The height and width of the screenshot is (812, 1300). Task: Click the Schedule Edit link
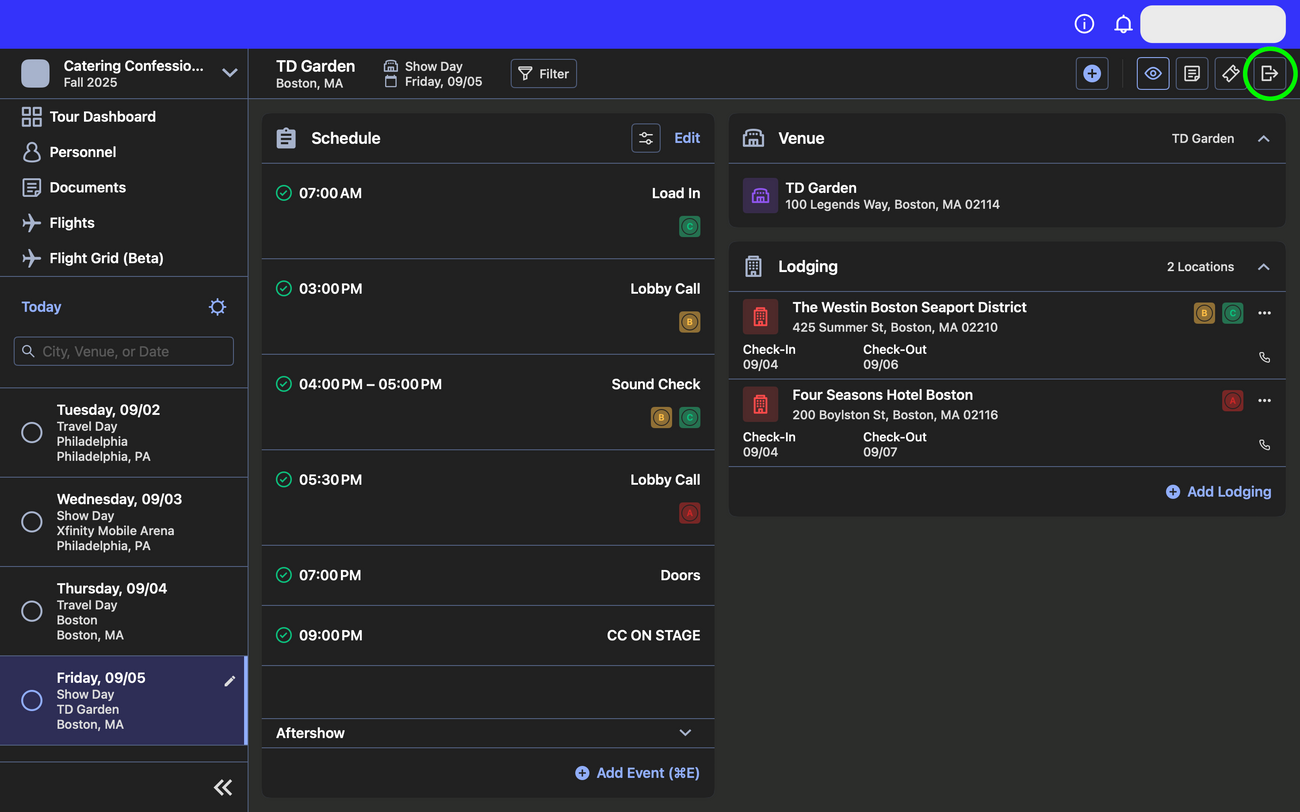click(687, 138)
